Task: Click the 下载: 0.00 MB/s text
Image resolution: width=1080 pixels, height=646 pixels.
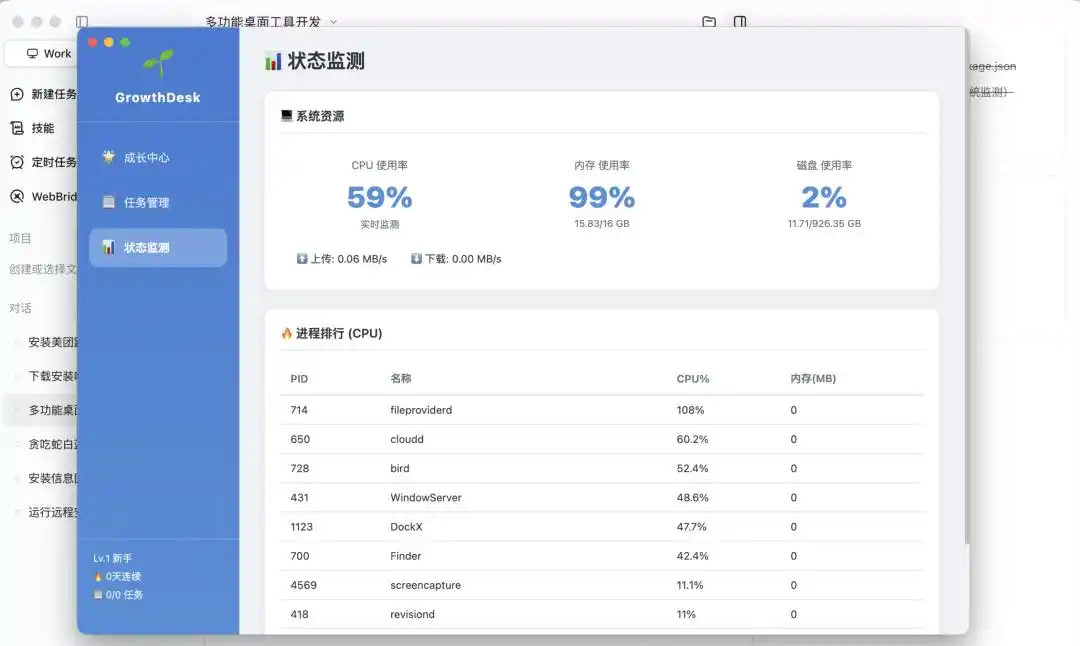Action: [463, 259]
